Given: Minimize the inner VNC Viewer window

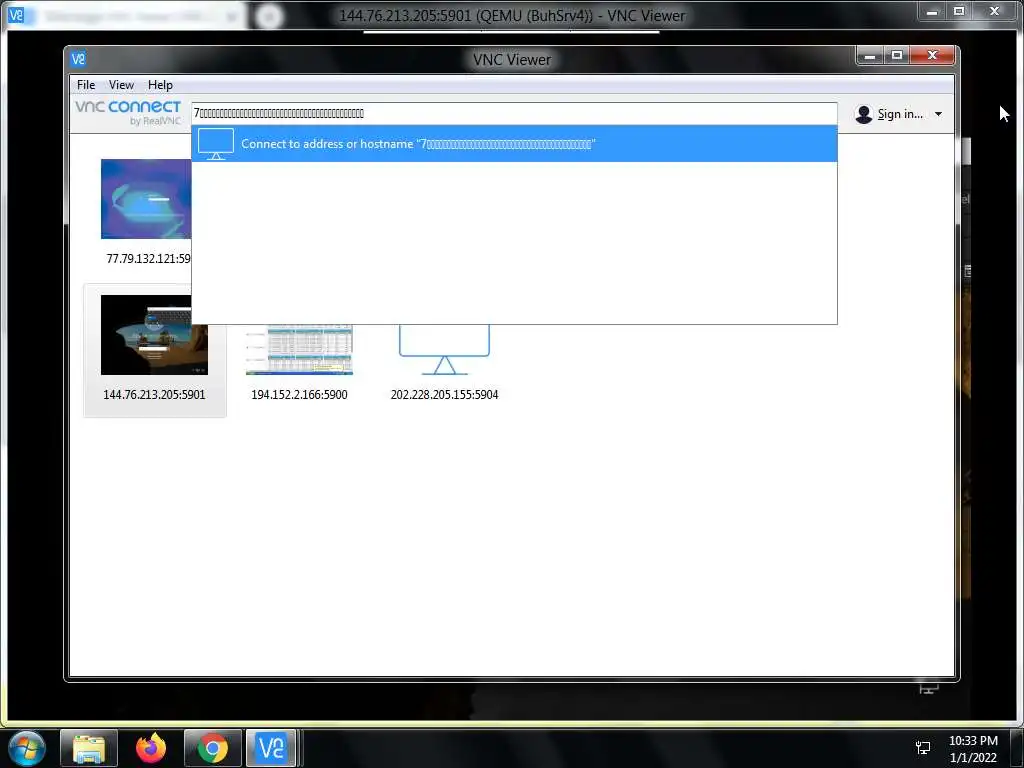Looking at the screenshot, I should point(870,56).
